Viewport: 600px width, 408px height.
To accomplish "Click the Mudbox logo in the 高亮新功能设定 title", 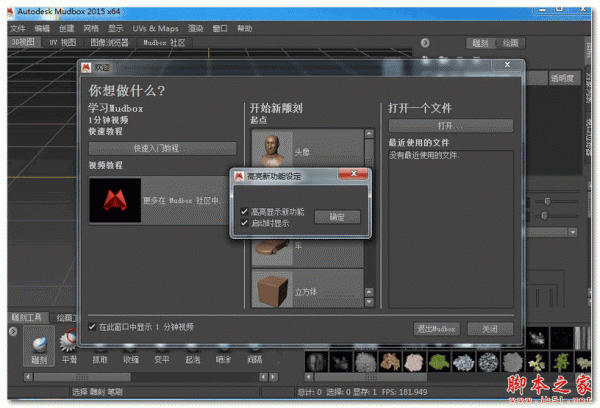I will coord(239,176).
